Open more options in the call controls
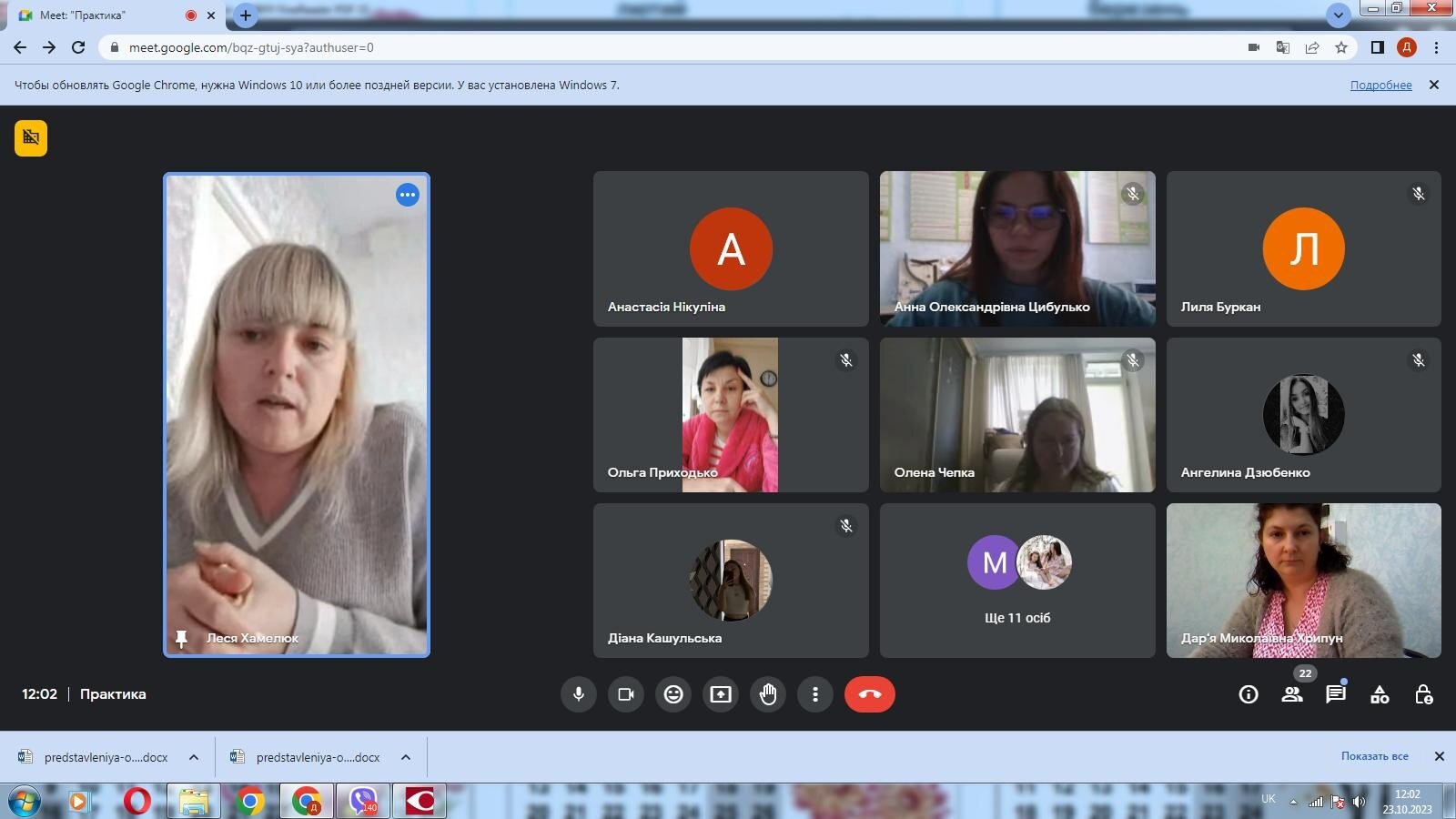Image resolution: width=1456 pixels, height=819 pixels. (x=815, y=694)
